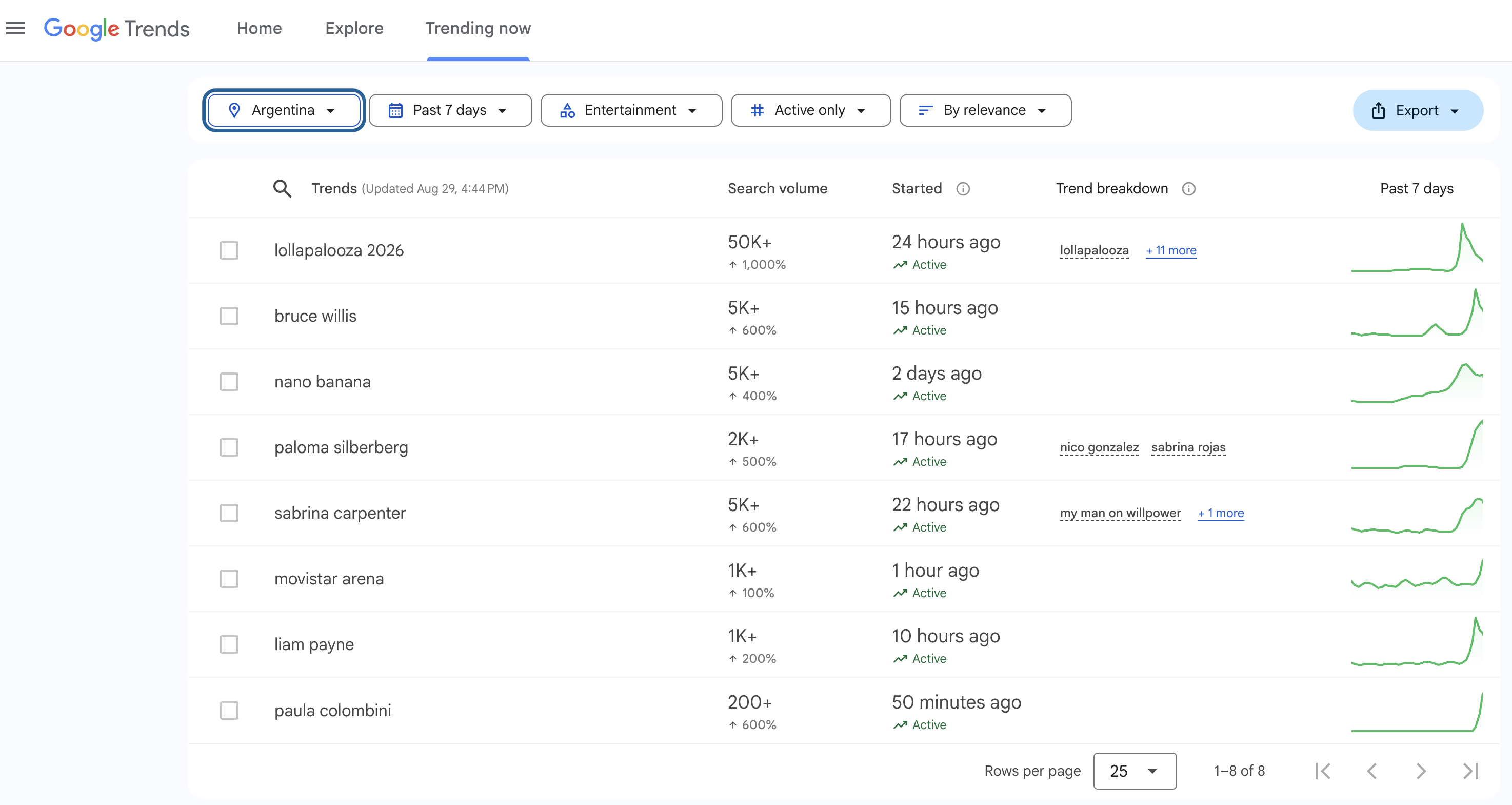Open the Rows per page dropdown showing 25
This screenshot has width=1512, height=805.
(x=1135, y=771)
